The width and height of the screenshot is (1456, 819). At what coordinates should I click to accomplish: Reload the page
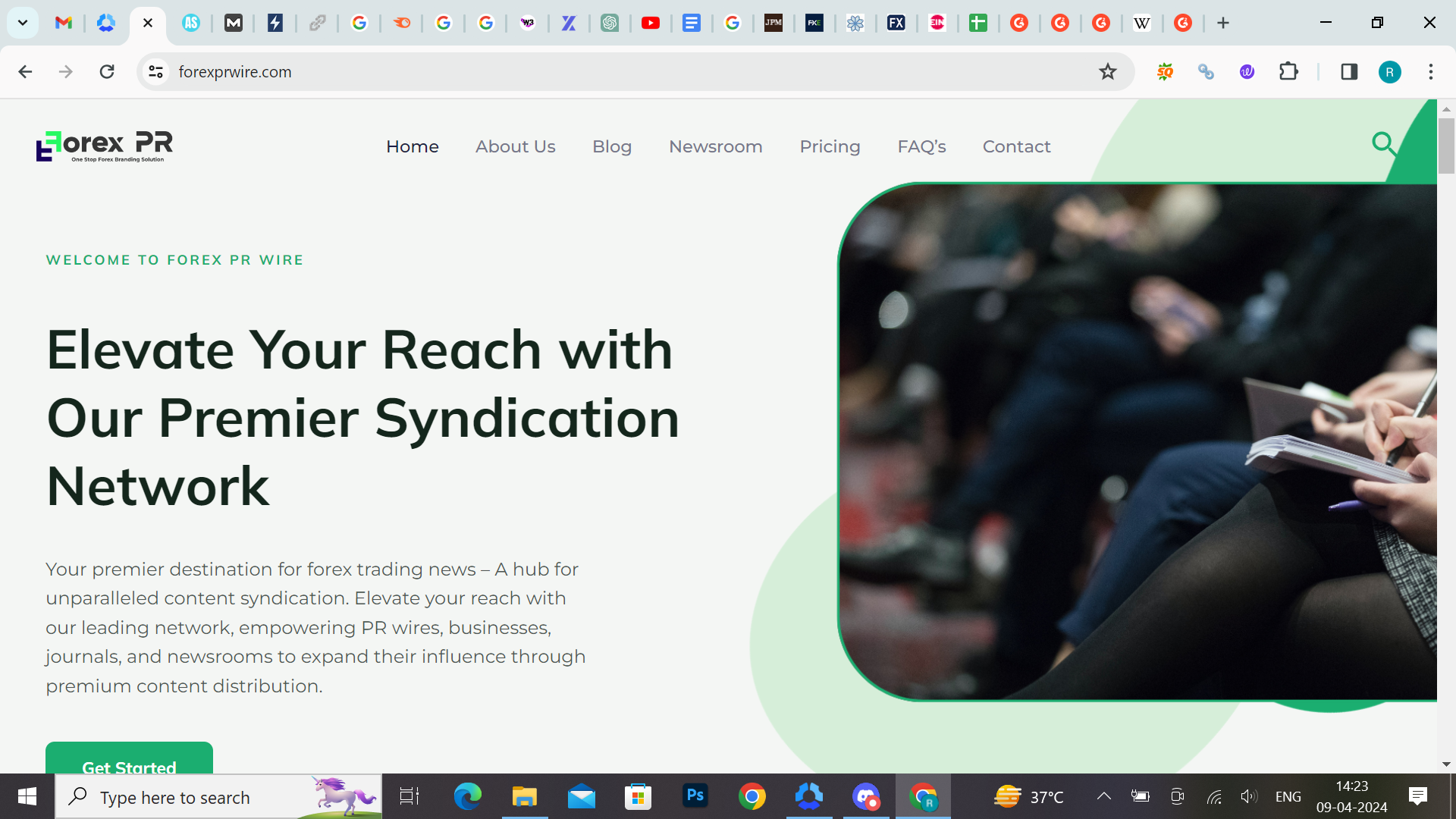107,71
